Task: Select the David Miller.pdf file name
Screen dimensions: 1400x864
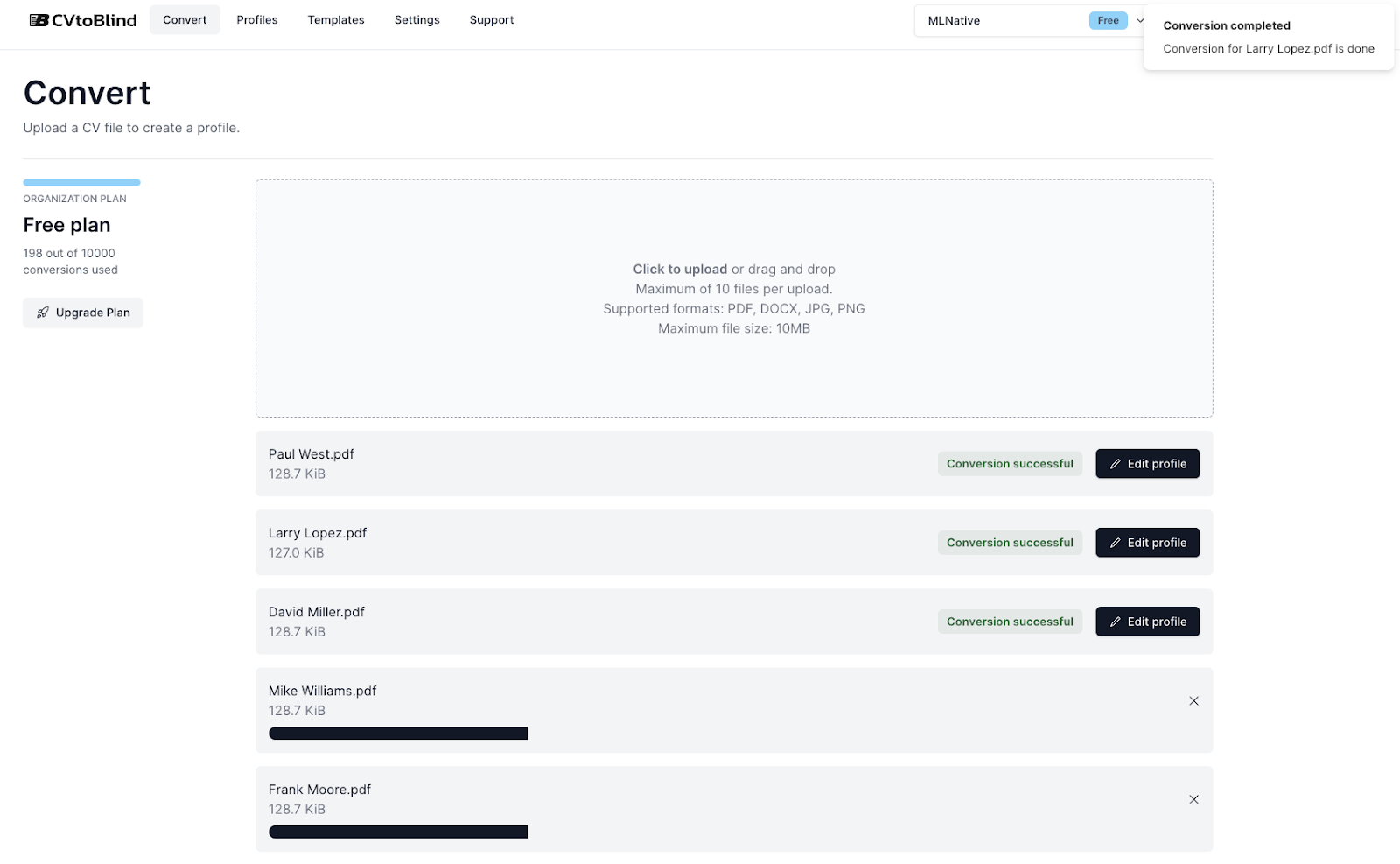Action: pos(316,612)
